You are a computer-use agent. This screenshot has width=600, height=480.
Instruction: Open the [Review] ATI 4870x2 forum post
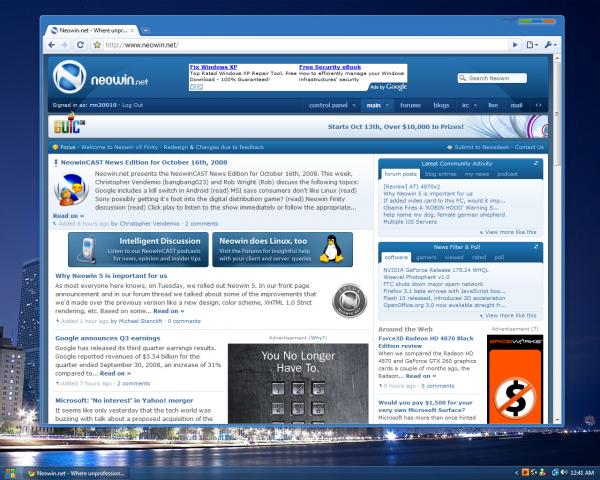411,187
